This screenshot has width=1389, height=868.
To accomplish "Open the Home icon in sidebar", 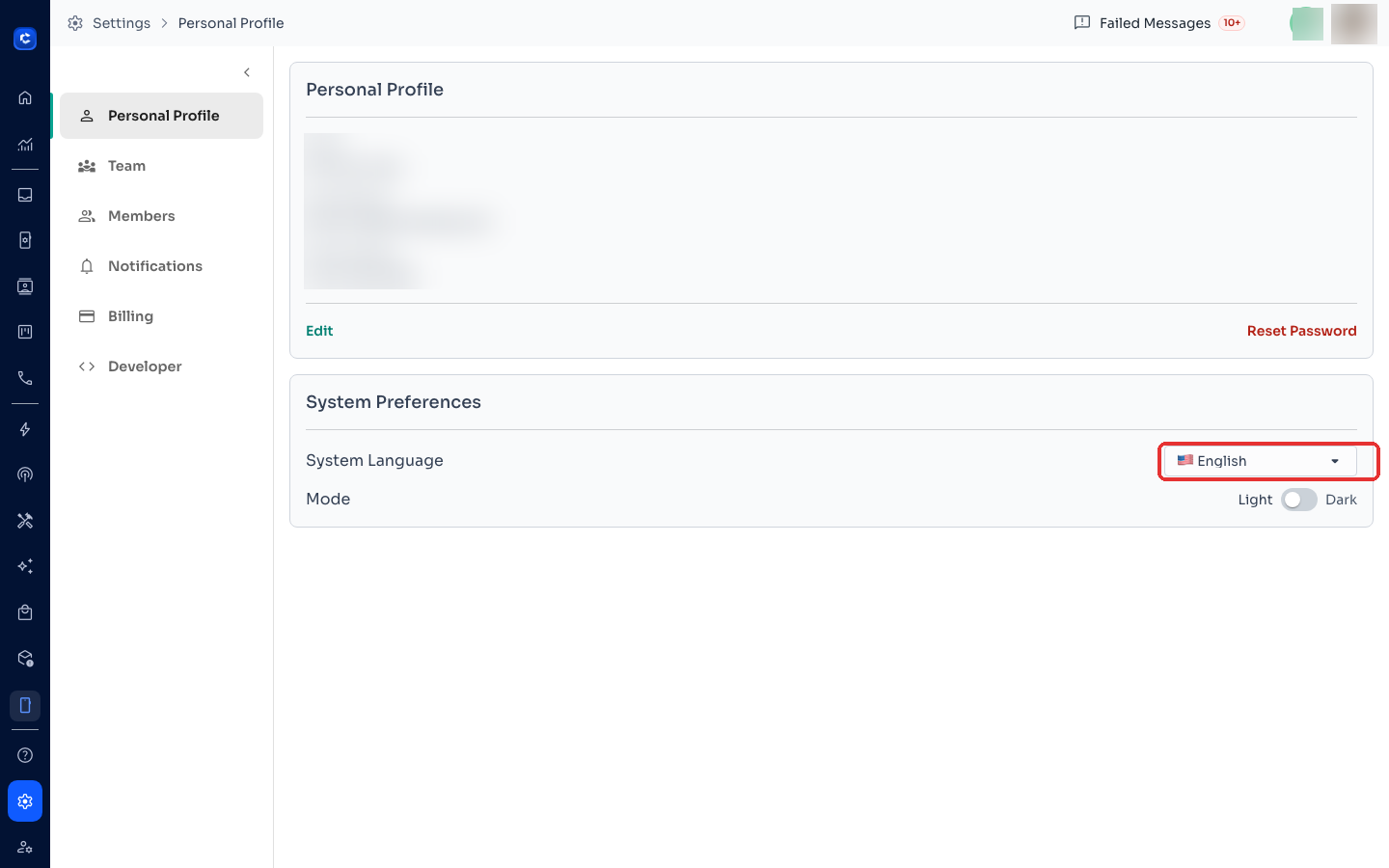I will coord(25,98).
